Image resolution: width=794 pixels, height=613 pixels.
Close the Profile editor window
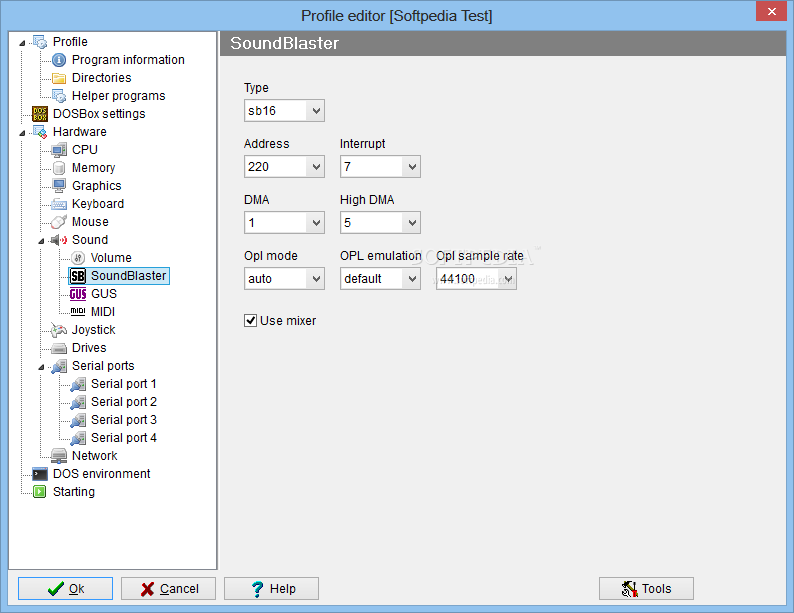tap(771, 11)
